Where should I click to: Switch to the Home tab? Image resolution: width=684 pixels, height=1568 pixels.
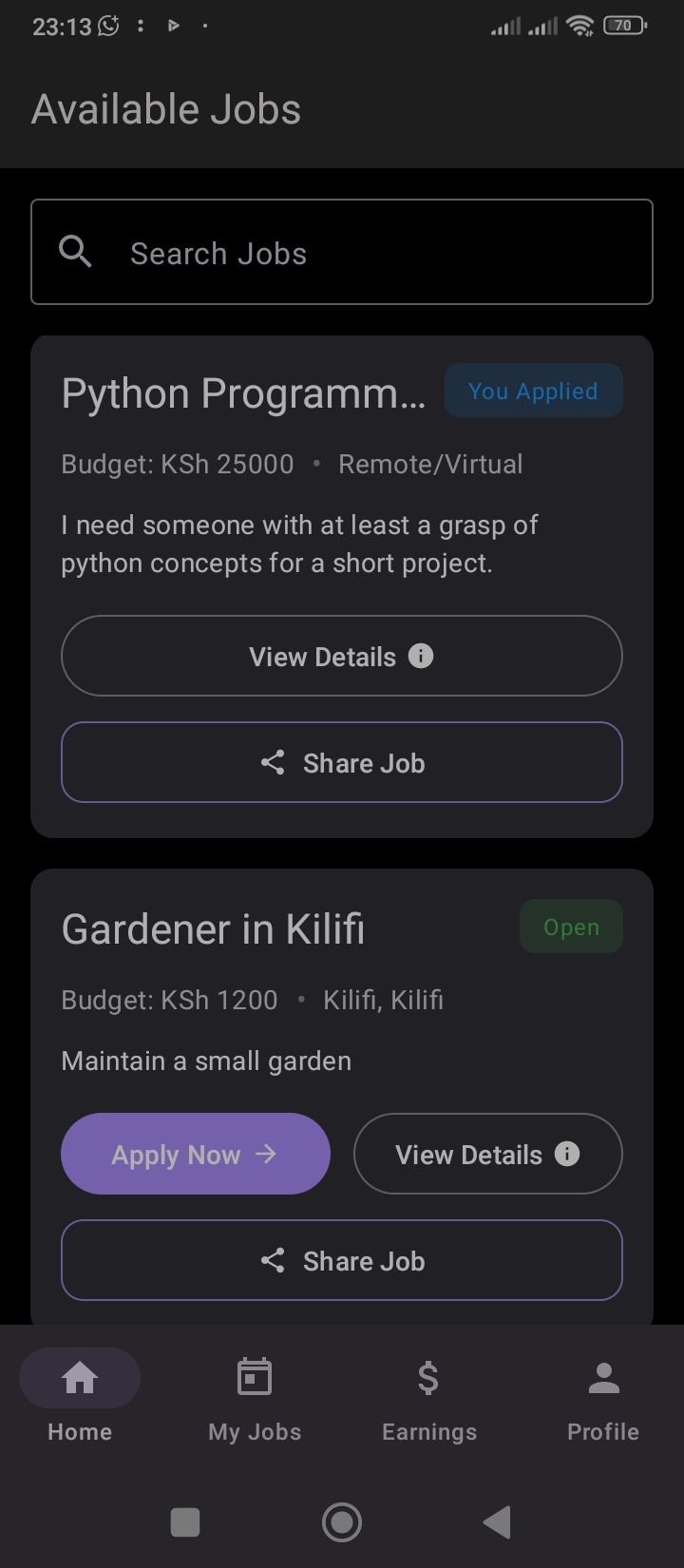coord(80,1394)
